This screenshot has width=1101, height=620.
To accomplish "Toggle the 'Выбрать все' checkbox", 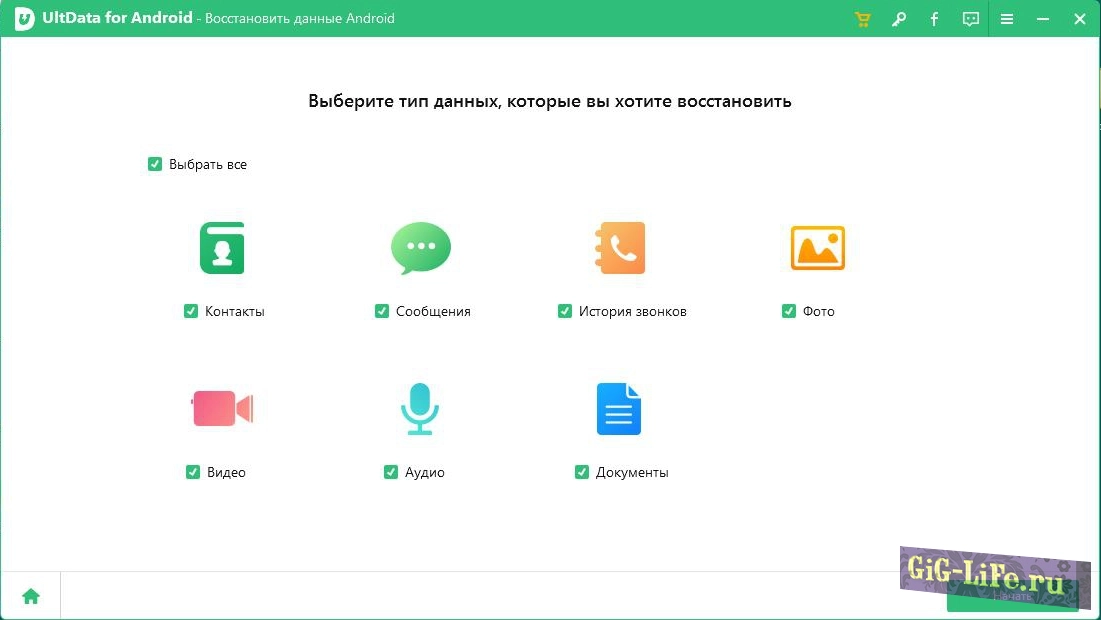I will pyautogui.click(x=155, y=164).
